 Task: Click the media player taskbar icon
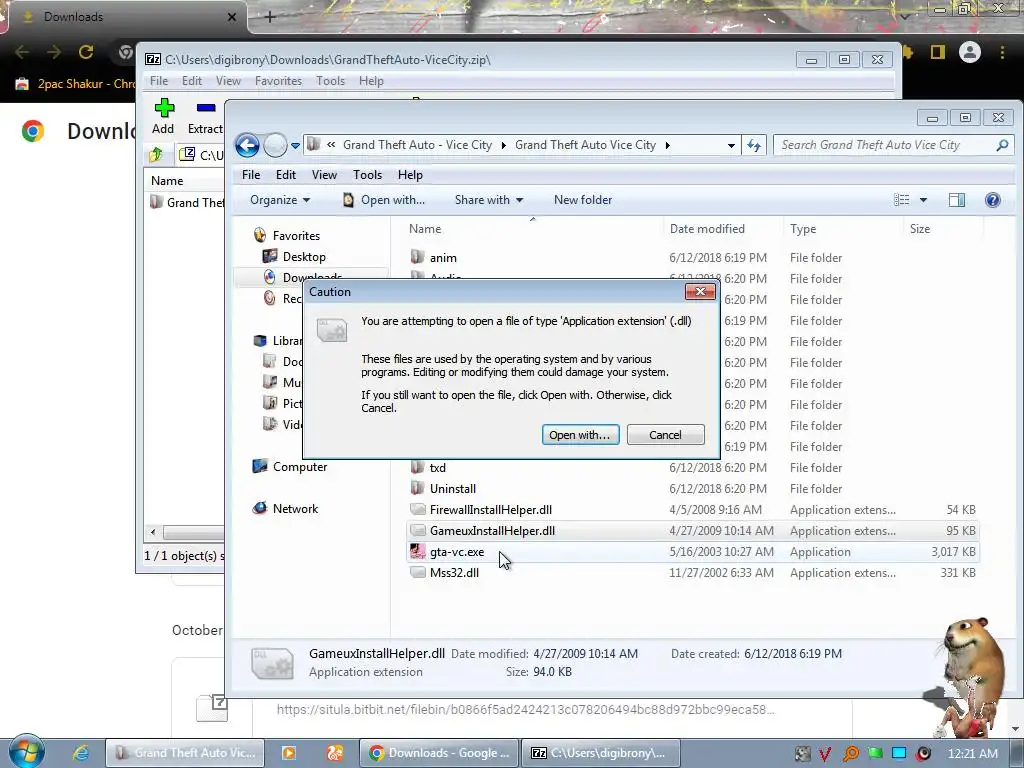(288, 753)
